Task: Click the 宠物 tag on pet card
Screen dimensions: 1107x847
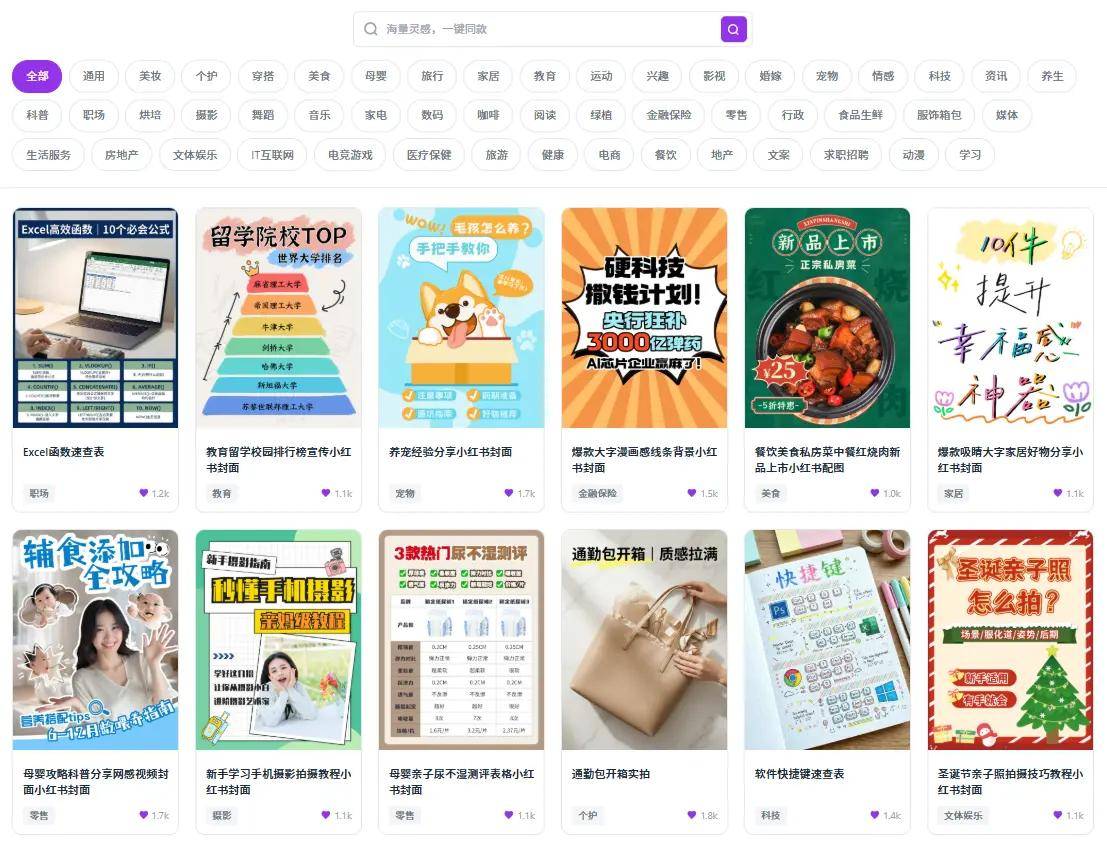Action: (x=404, y=493)
